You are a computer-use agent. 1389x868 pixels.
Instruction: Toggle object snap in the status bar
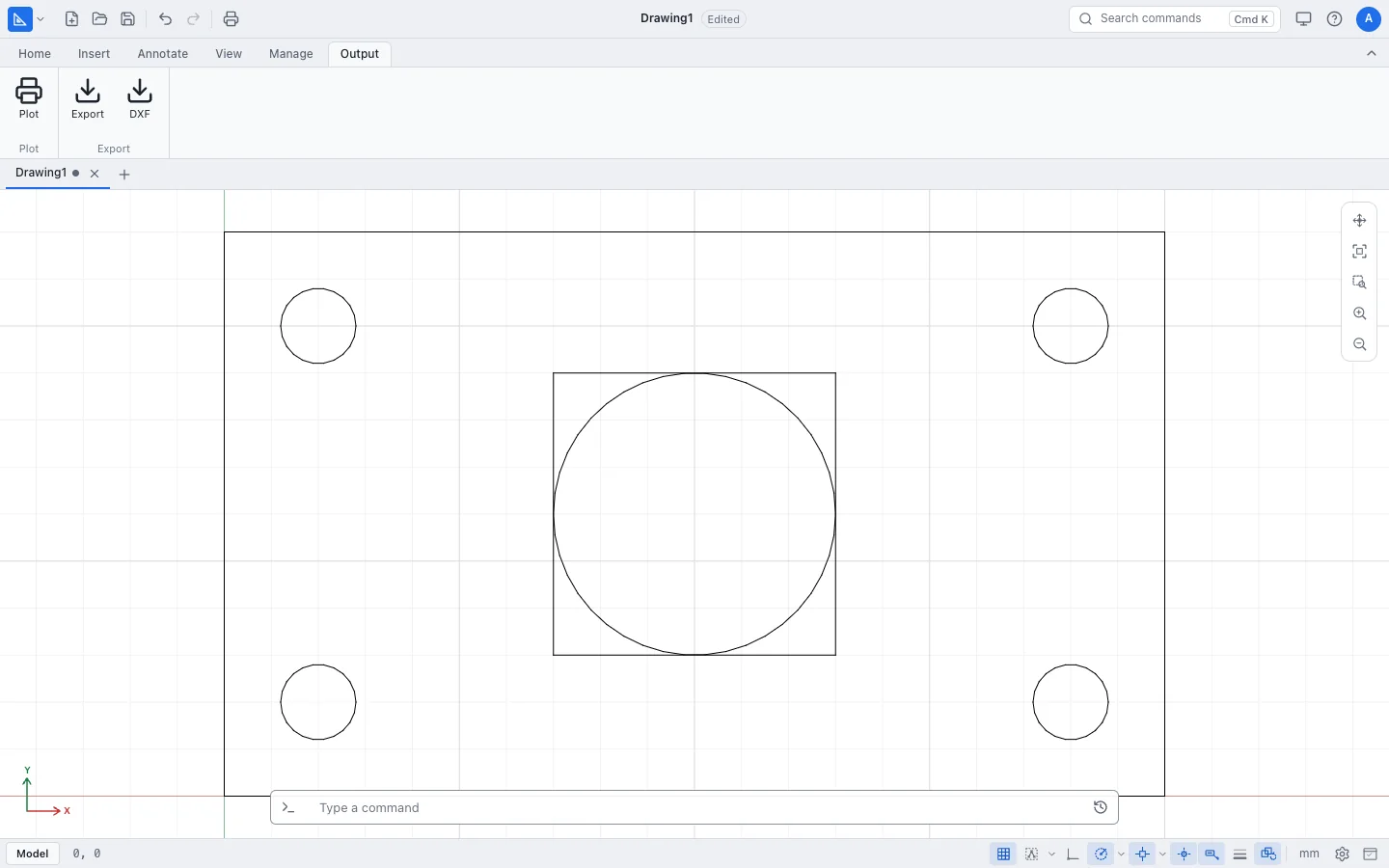click(x=1143, y=854)
